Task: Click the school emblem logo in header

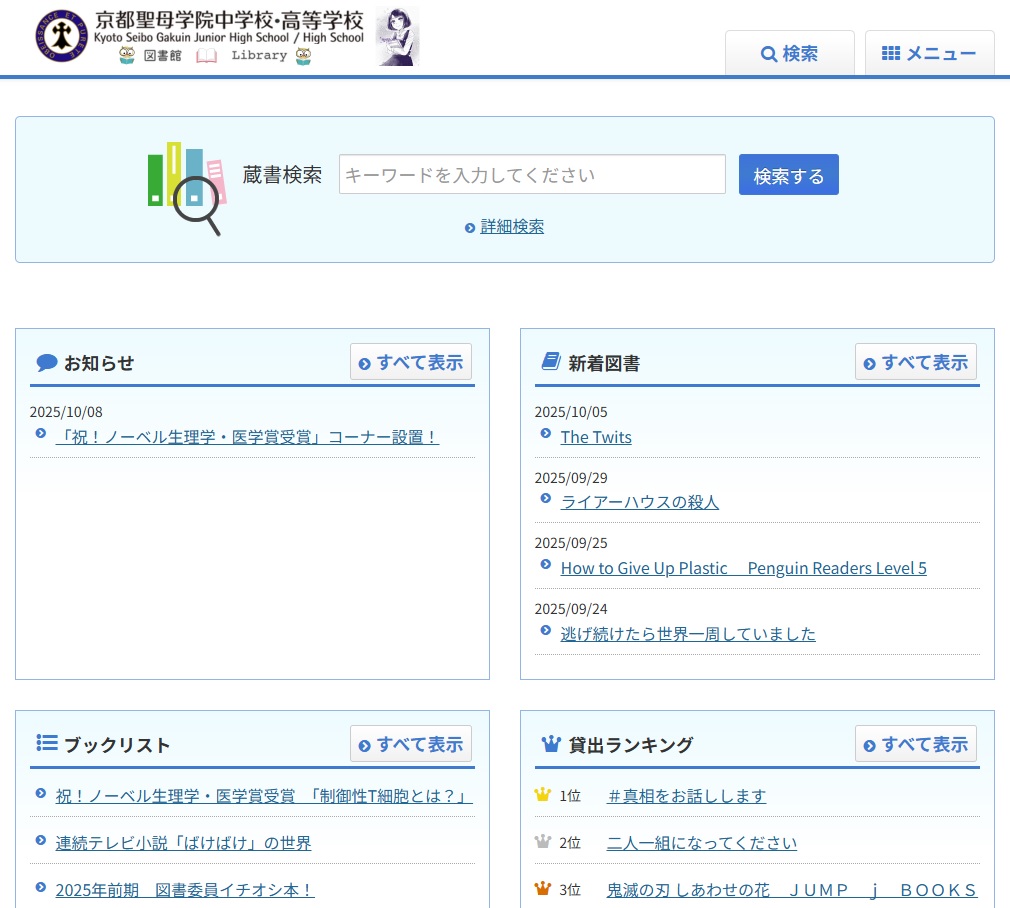Action: click(x=62, y=37)
